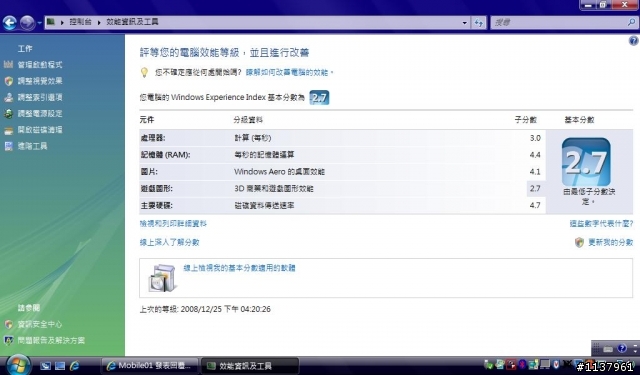This screenshot has width=640, height=375.
Task: Click the Forward navigation arrow button
Action: [x=27, y=23]
